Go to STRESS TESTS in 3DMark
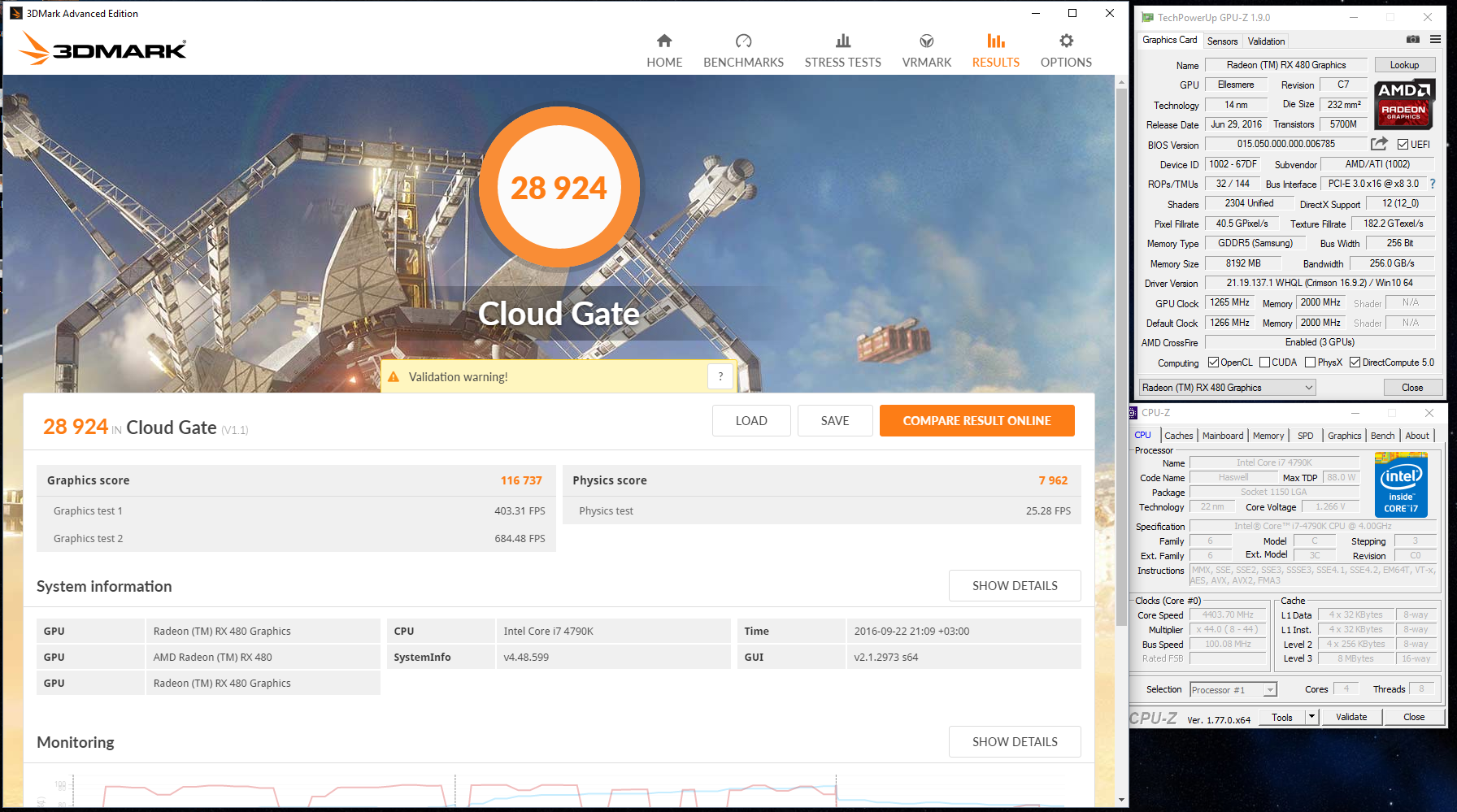1457x812 pixels. coord(842,51)
